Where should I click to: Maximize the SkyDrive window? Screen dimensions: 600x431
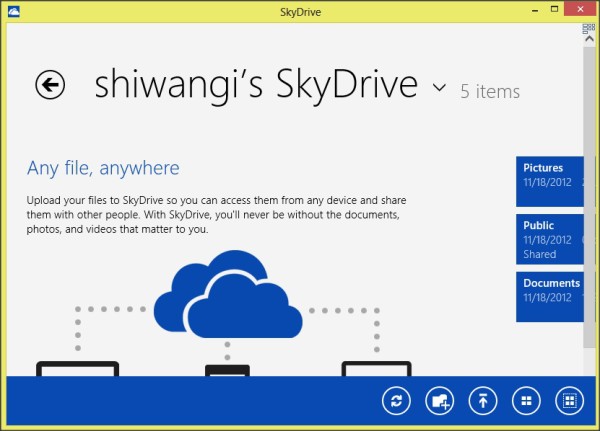554,9
